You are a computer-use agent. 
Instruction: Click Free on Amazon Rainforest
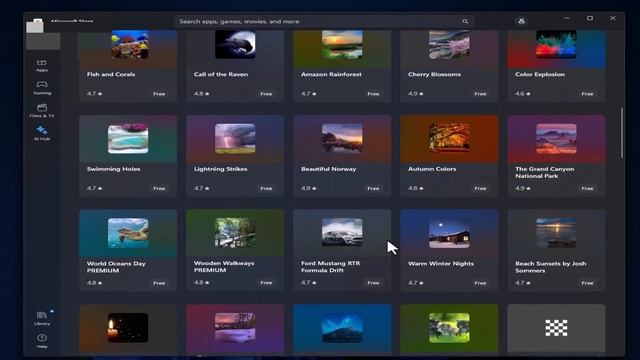pyautogui.click(x=373, y=94)
